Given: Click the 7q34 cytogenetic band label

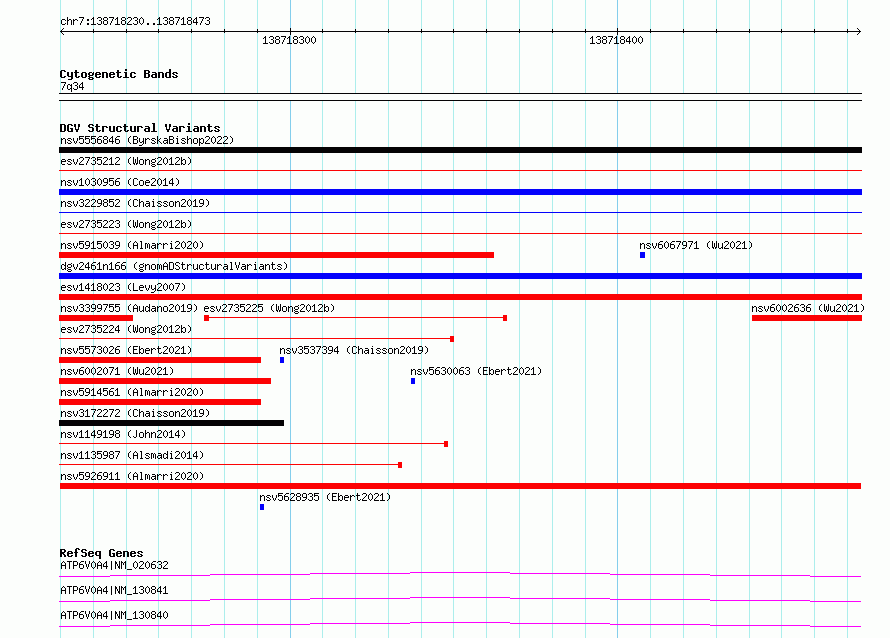Looking at the screenshot, I should [72, 86].
